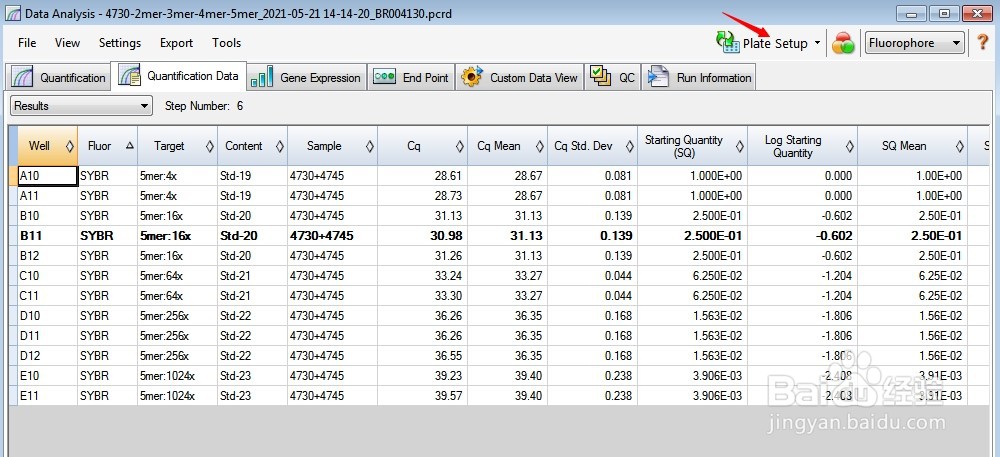Click the colored circles display icon
This screenshot has height=457, width=1000.
click(843, 43)
